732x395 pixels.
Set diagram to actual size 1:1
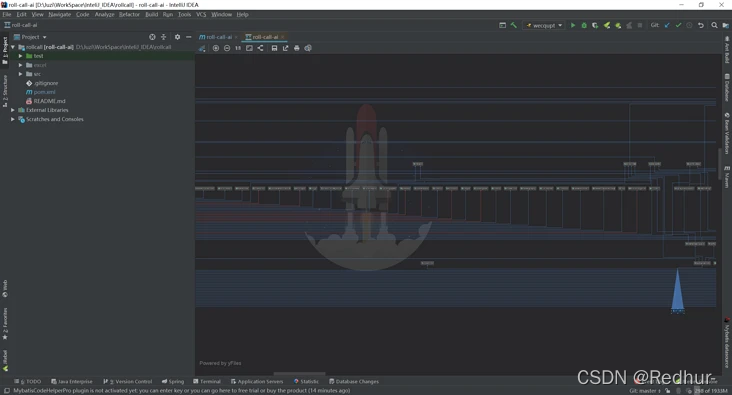pos(238,48)
